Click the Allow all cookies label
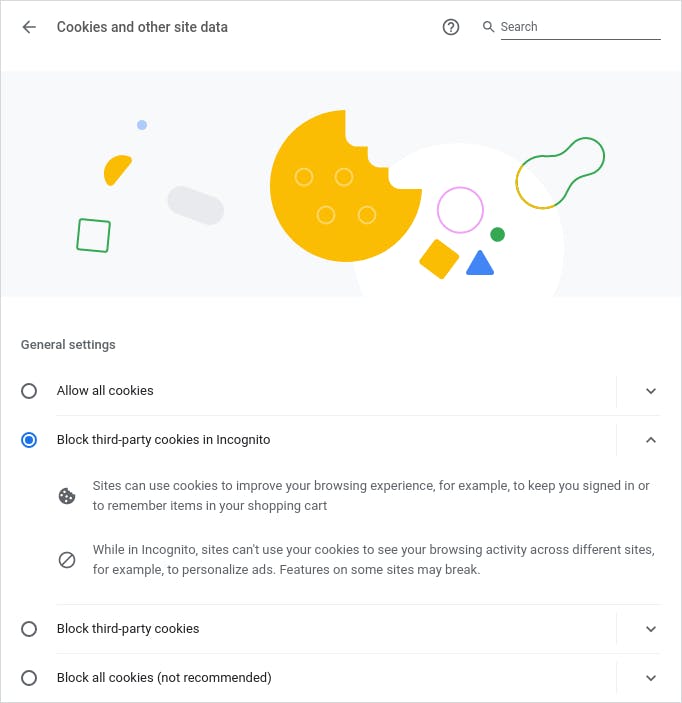Viewport: 682px width, 703px height. (105, 391)
